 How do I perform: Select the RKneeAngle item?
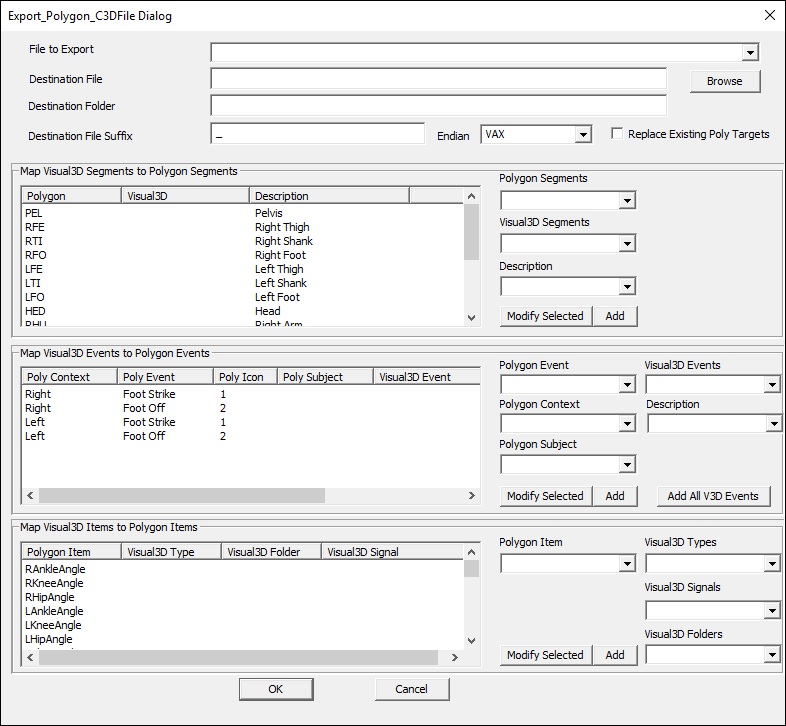(x=54, y=583)
